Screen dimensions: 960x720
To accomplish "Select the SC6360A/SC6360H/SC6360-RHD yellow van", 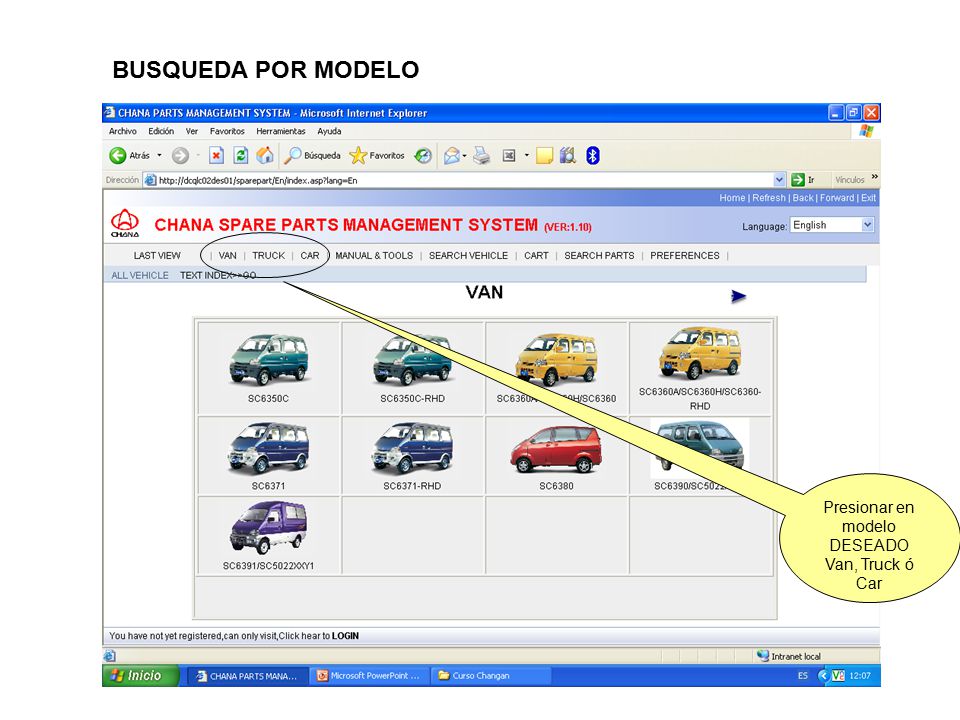I will coord(700,353).
